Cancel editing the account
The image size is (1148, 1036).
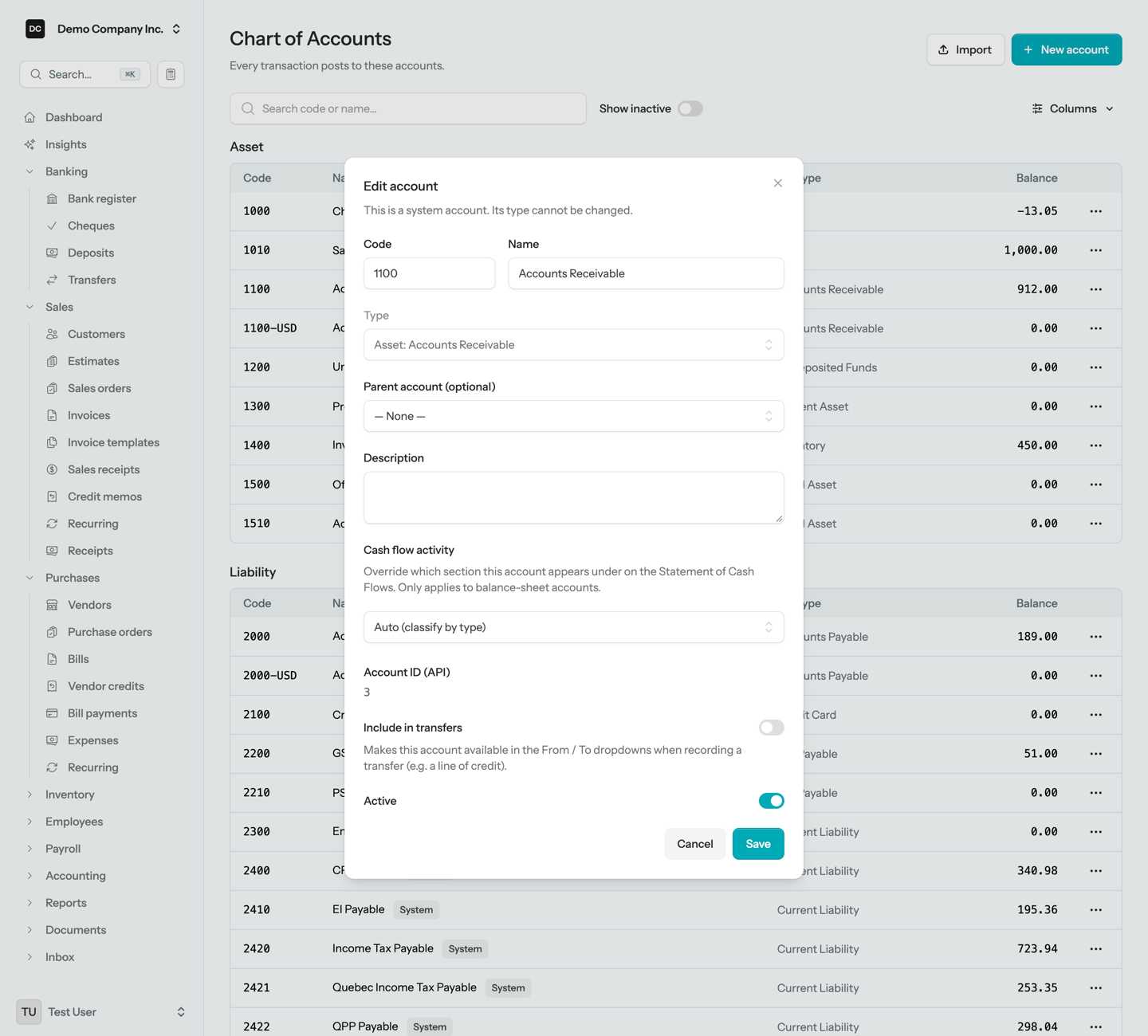tap(695, 844)
